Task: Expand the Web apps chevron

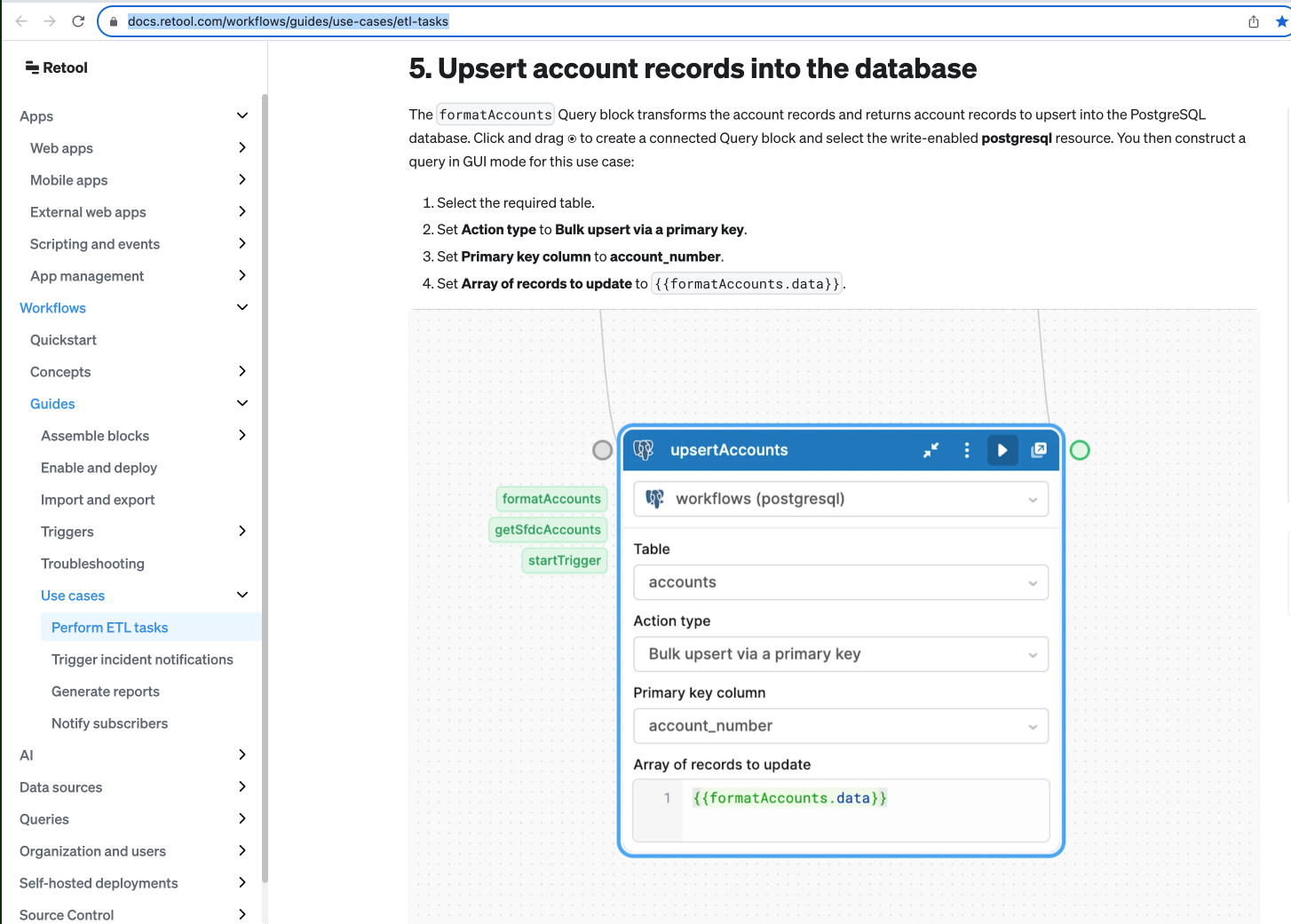Action: pyautogui.click(x=242, y=147)
